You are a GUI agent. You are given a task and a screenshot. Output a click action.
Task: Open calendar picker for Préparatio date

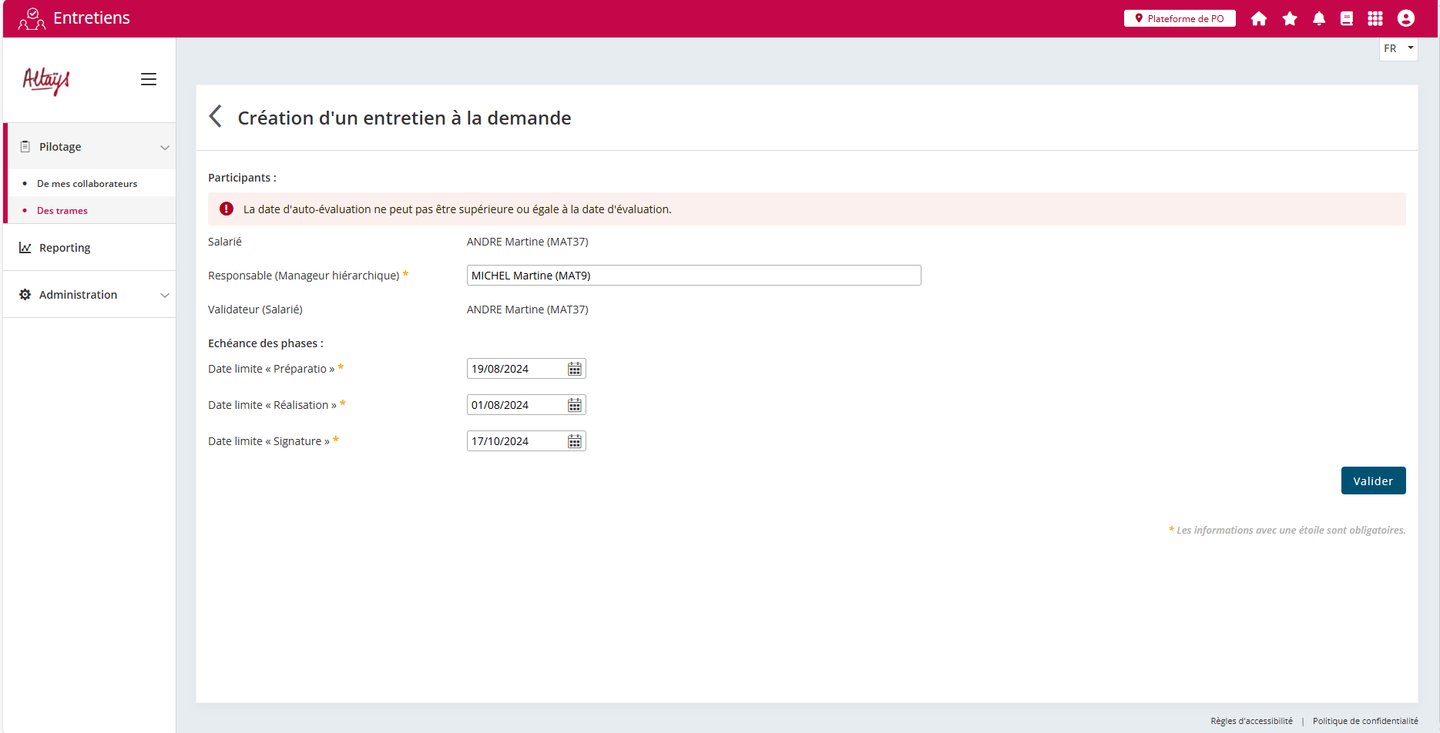(575, 369)
